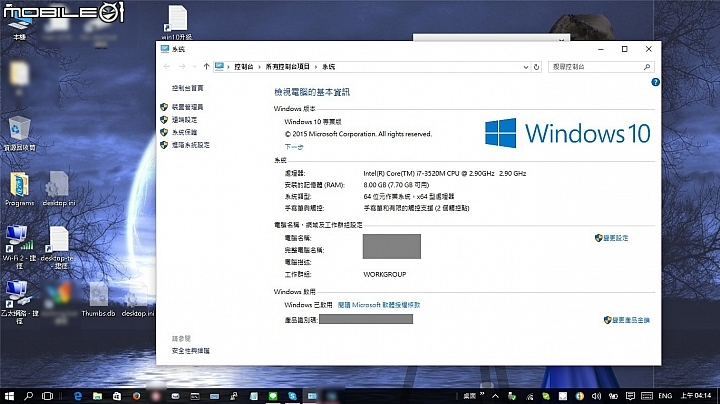The image size is (720, 404).
Task: Click the Intel Core i7-3520M processor text
Action: pyautogui.click(x=444, y=174)
